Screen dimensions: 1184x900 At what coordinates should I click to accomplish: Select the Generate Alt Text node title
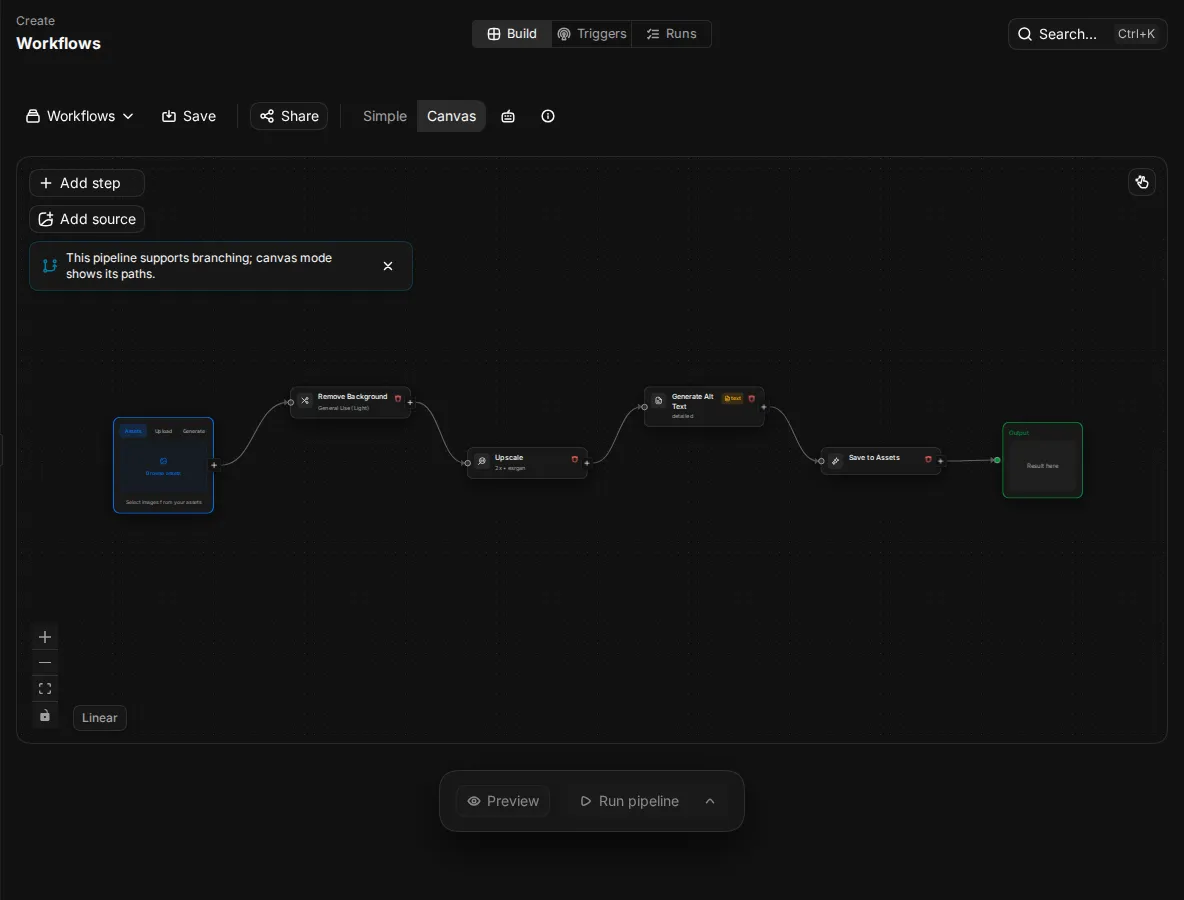[692, 401]
